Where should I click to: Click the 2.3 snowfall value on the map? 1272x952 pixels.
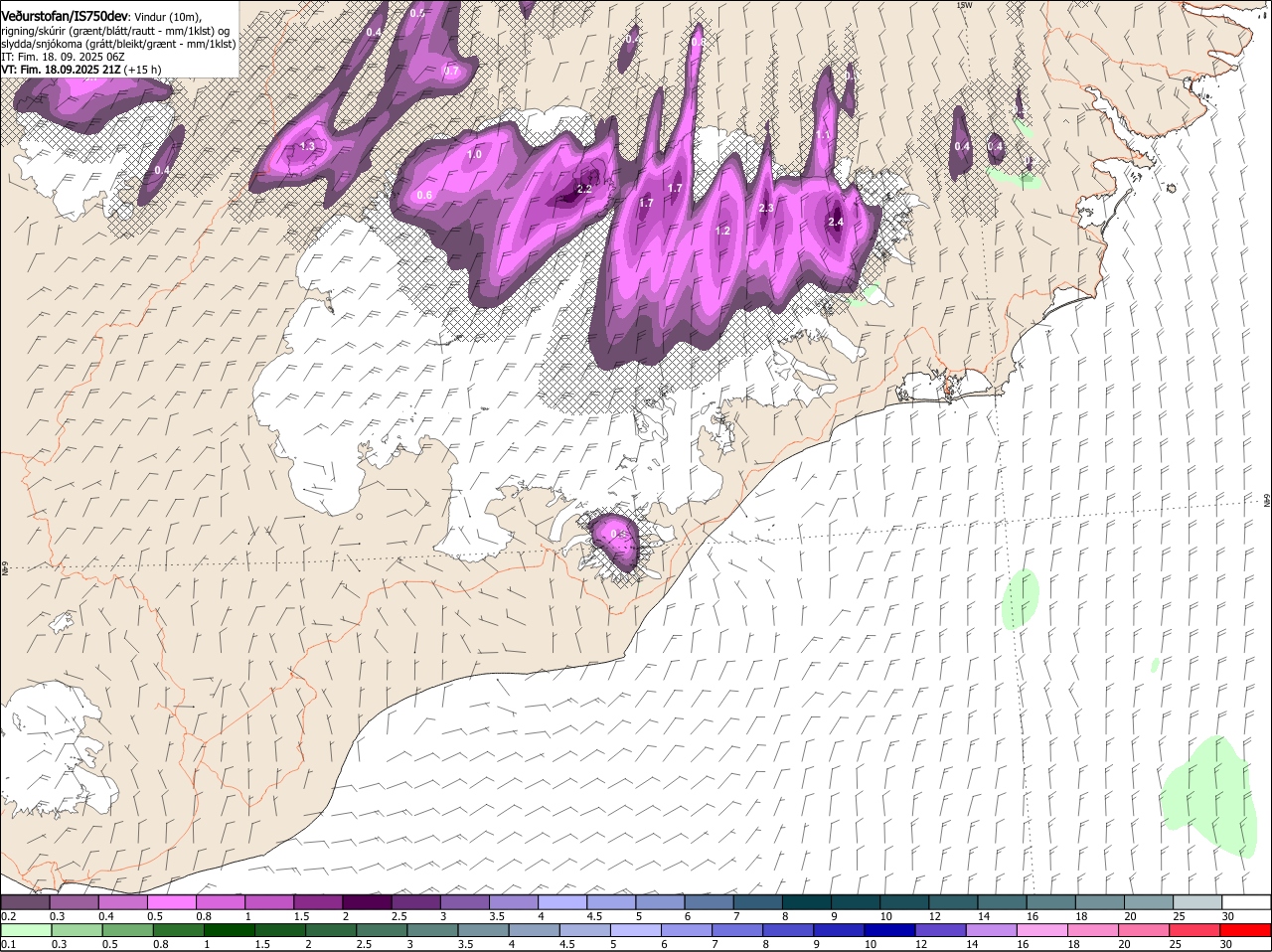(766, 208)
